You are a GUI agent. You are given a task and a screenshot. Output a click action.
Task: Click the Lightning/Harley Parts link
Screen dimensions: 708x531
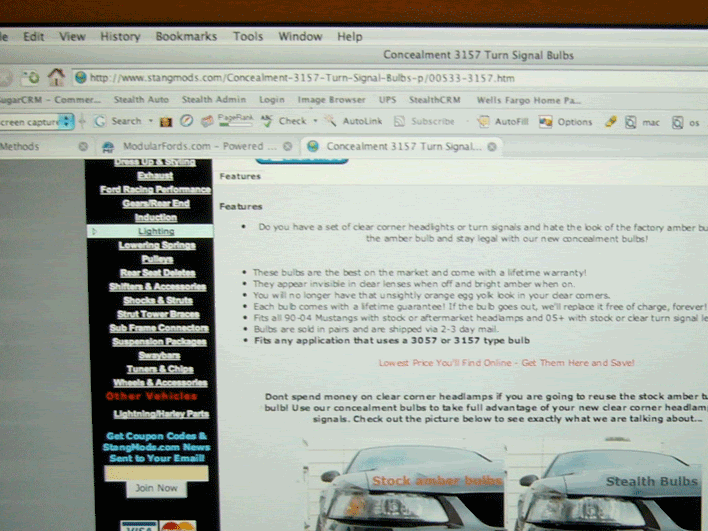click(161, 414)
